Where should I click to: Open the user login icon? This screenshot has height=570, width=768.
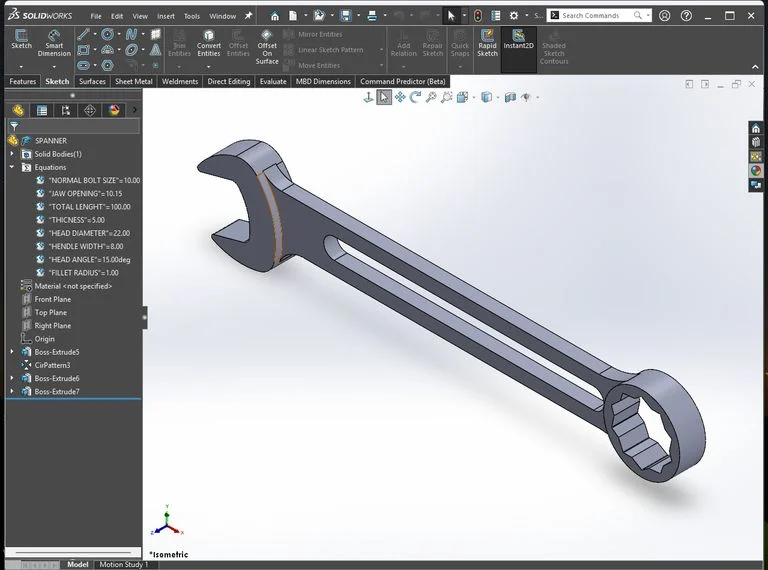[x=664, y=16]
